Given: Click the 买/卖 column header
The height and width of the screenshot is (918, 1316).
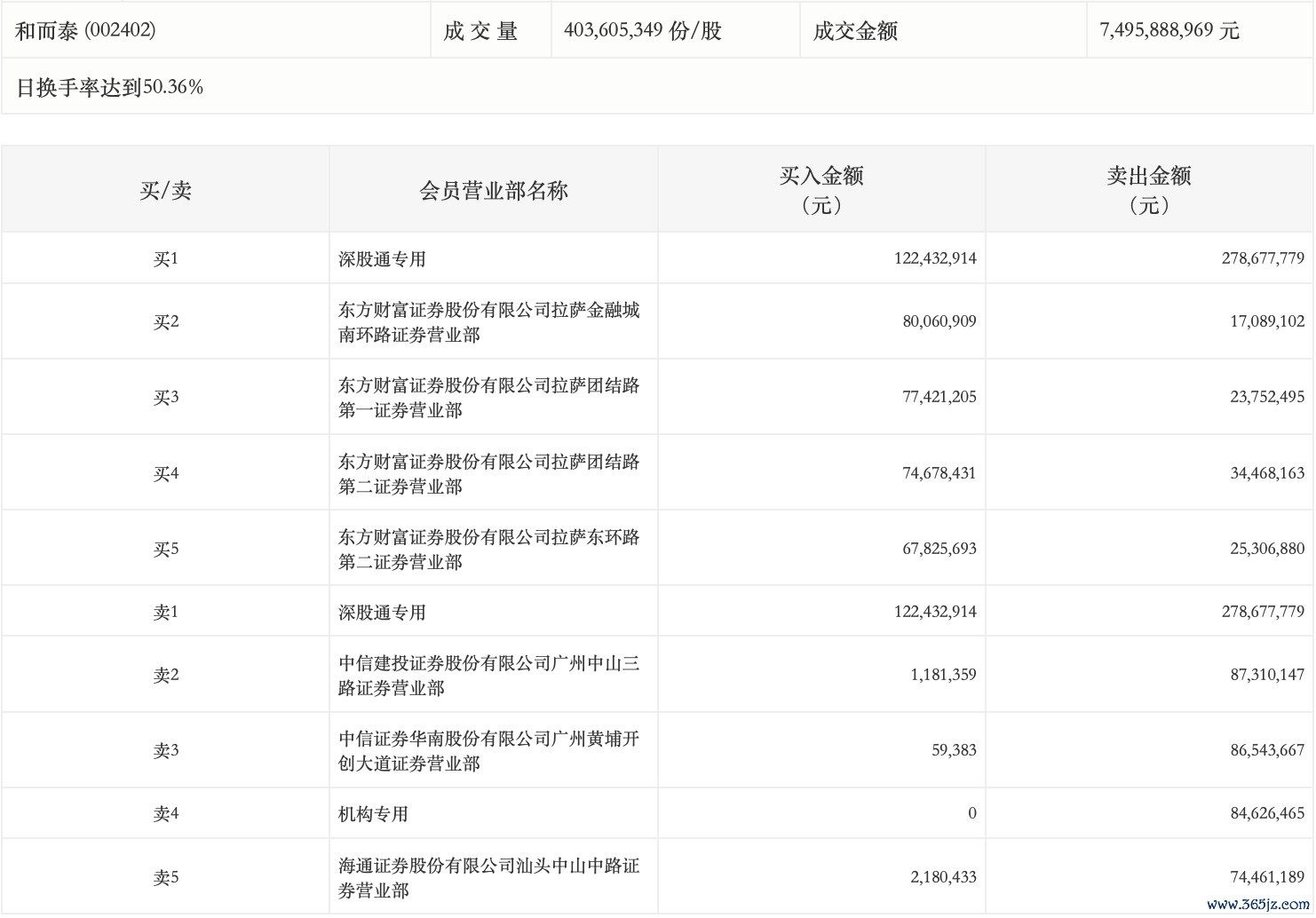Looking at the screenshot, I should pyautogui.click(x=165, y=190).
